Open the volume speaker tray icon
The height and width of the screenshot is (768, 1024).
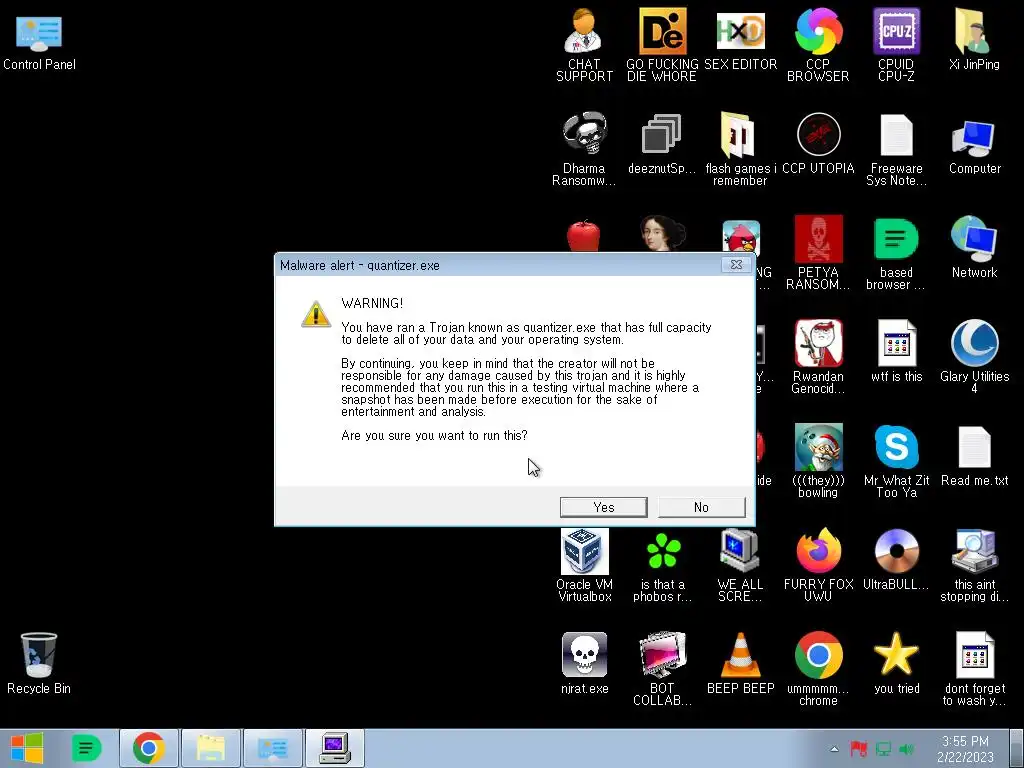click(x=906, y=749)
